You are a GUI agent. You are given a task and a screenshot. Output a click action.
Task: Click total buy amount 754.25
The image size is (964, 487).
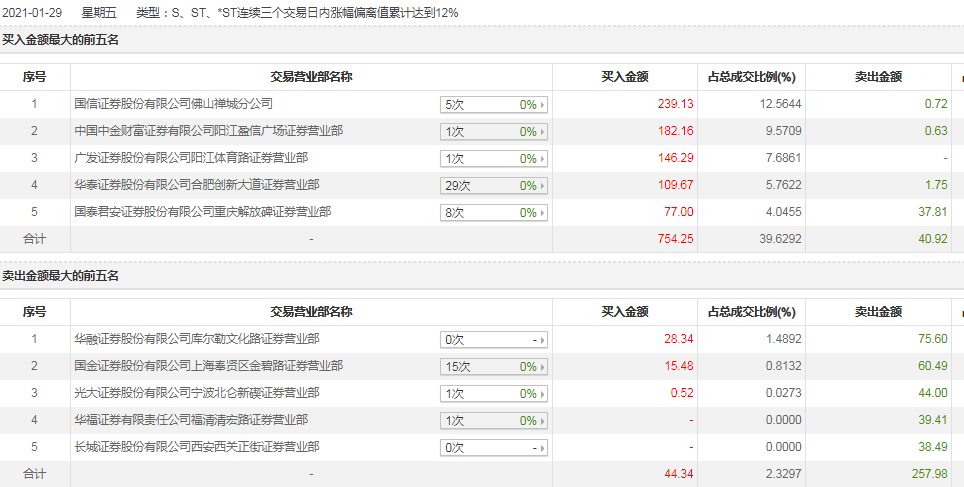click(675, 239)
